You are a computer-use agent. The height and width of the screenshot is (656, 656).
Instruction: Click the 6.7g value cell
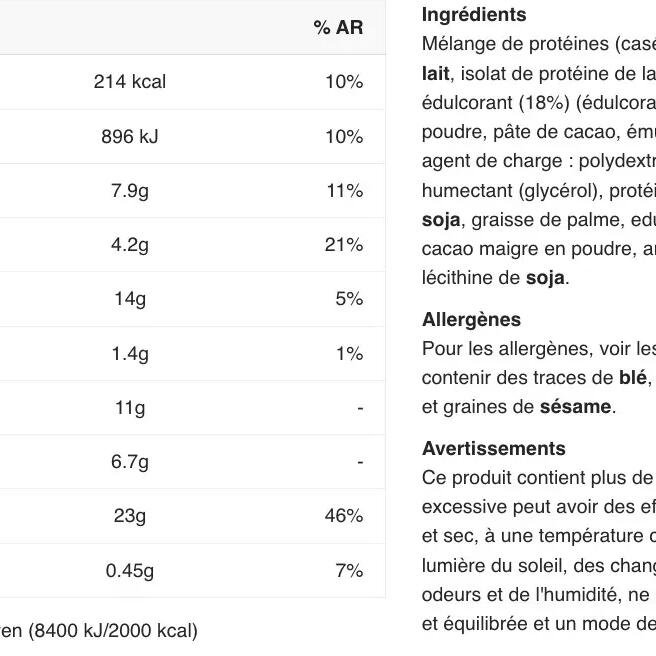(x=130, y=461)
